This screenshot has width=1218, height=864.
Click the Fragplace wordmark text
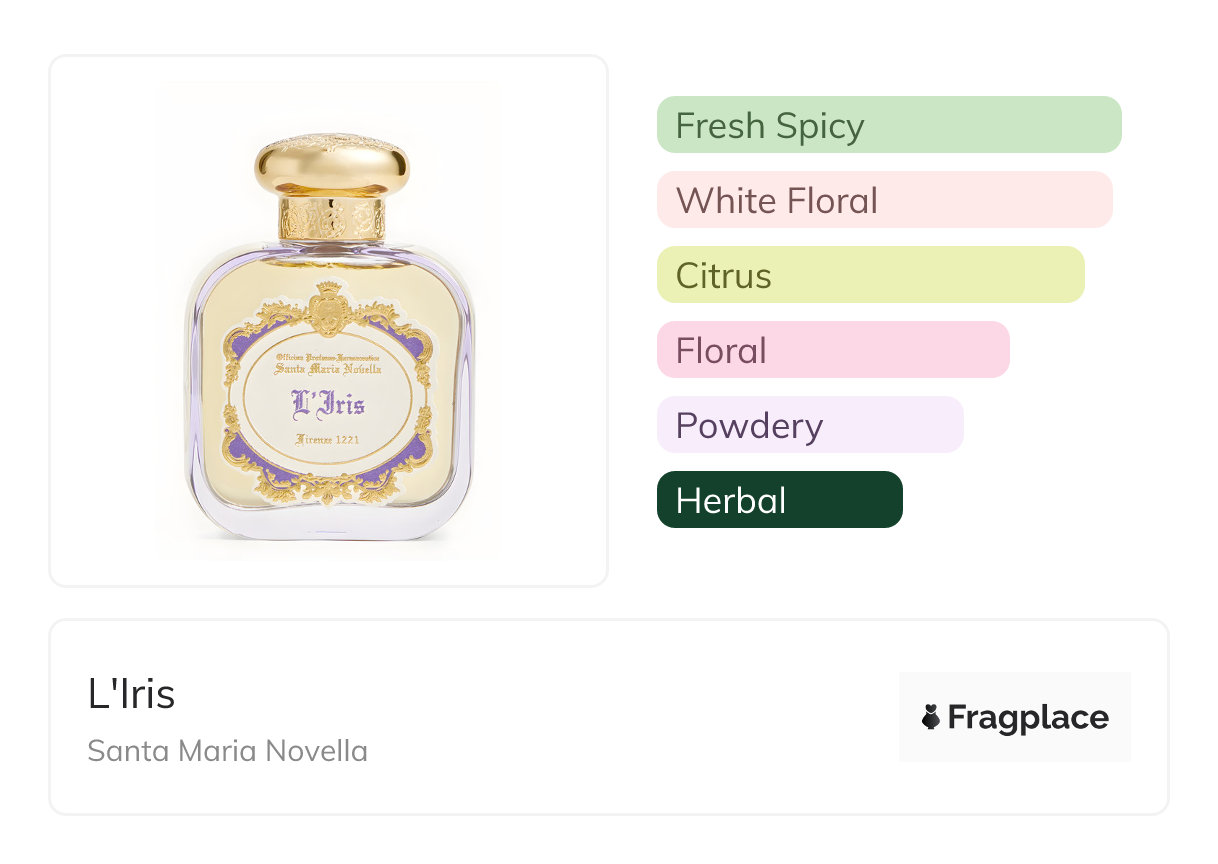click(x=1028, y=717)
